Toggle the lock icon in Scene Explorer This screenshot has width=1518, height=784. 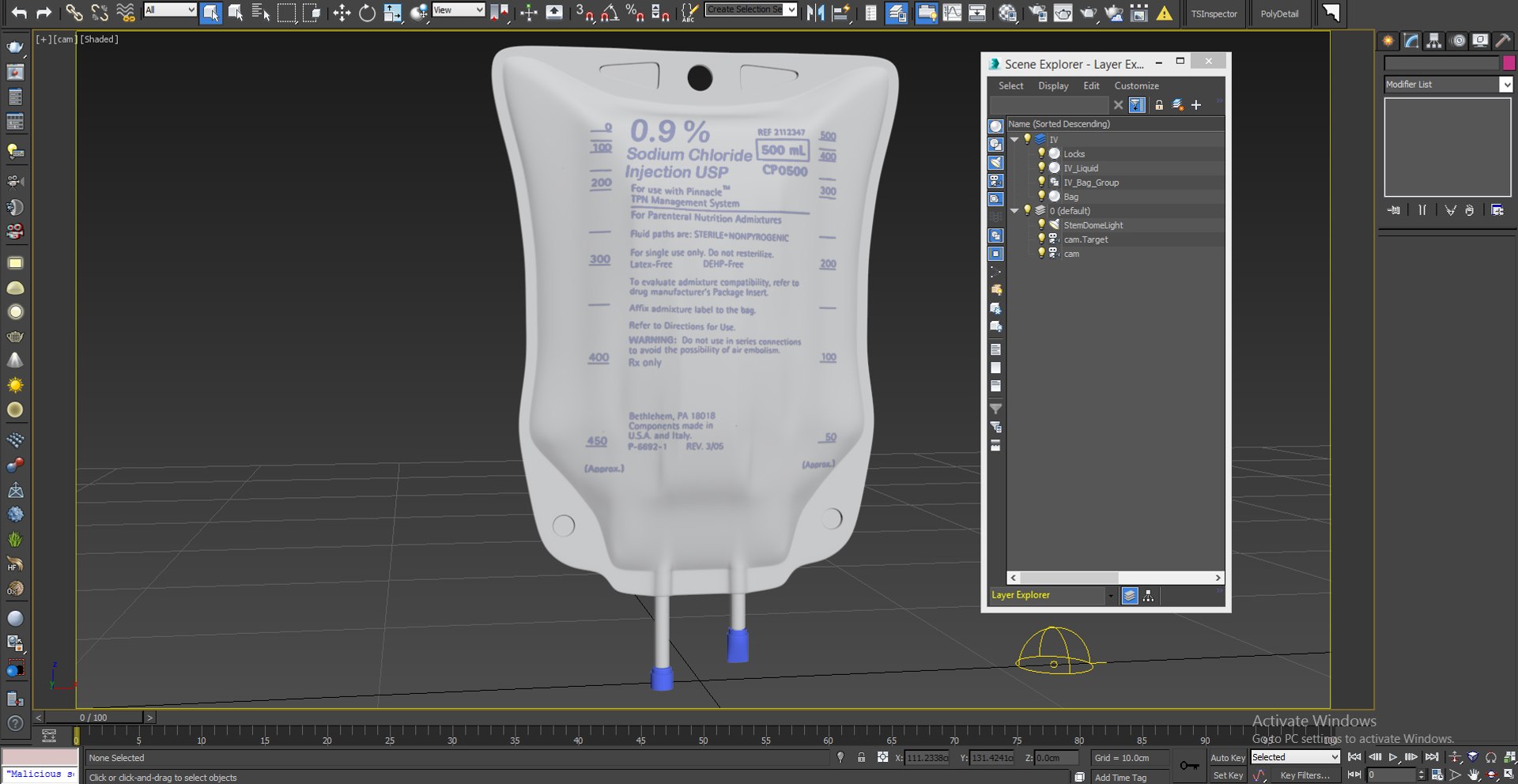[x=1159, y=104]
